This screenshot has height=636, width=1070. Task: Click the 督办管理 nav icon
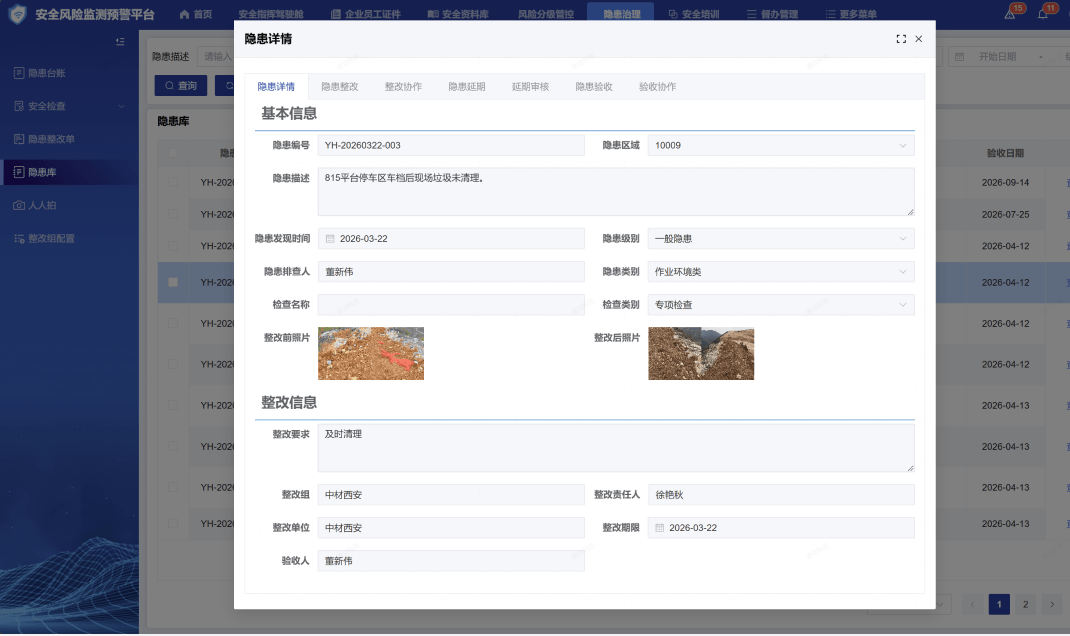tap(751, 14)
